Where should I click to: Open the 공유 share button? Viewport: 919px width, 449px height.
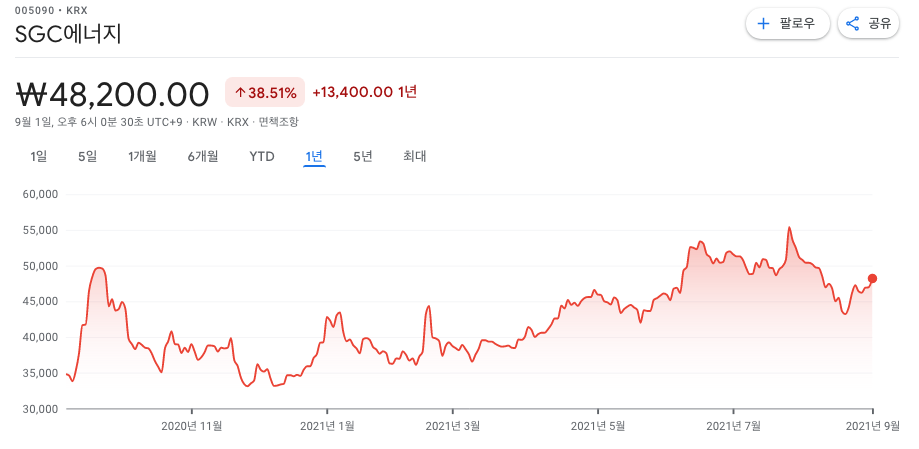pos(868,24)
